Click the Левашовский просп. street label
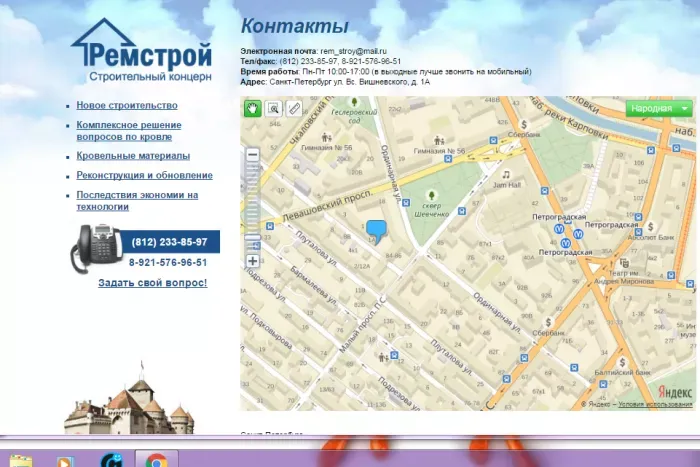 click(328, 207)
